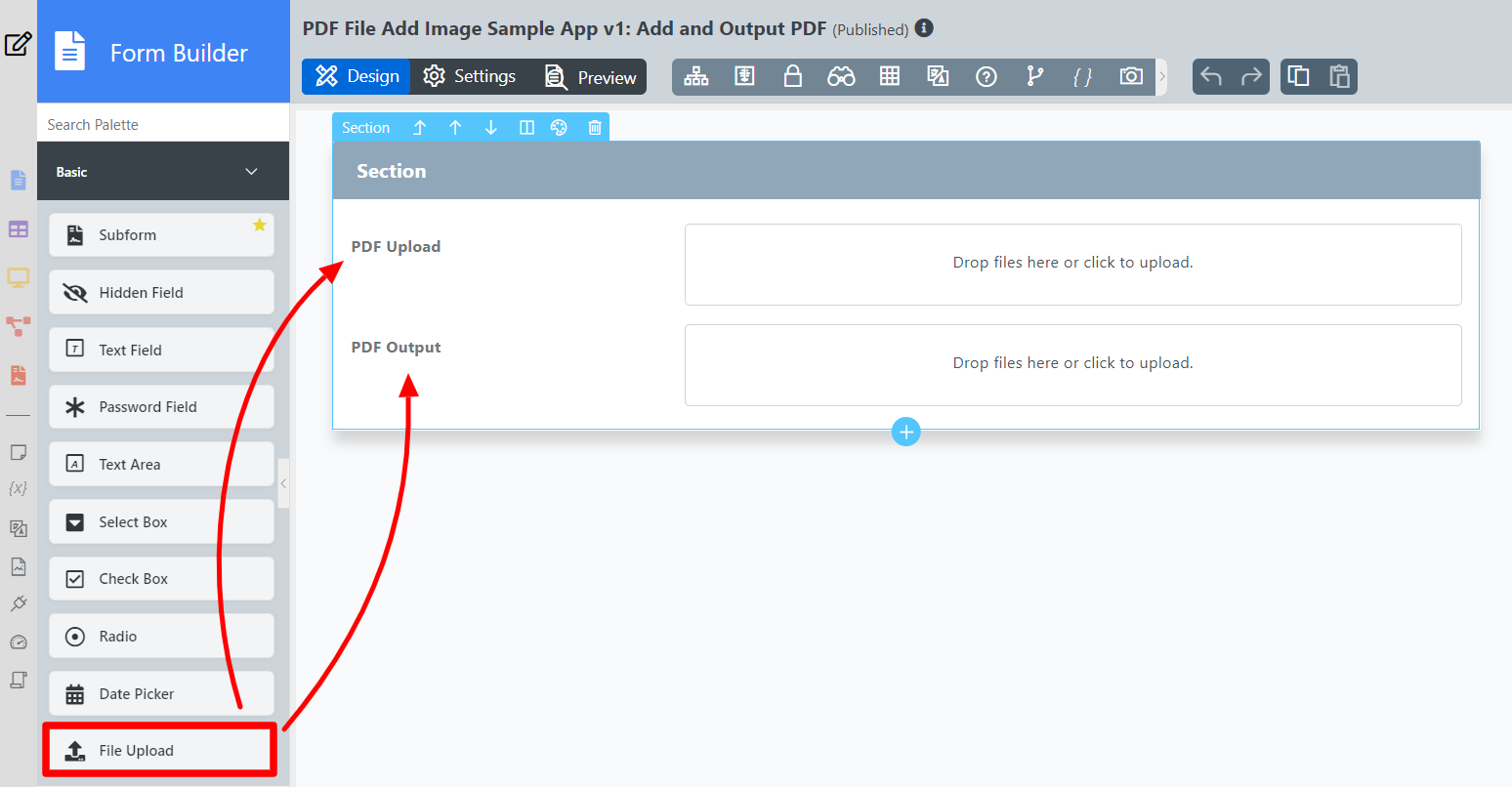Collapse the Basic palette category
Screen dimensions: 1512x787
tap(251, 172)
